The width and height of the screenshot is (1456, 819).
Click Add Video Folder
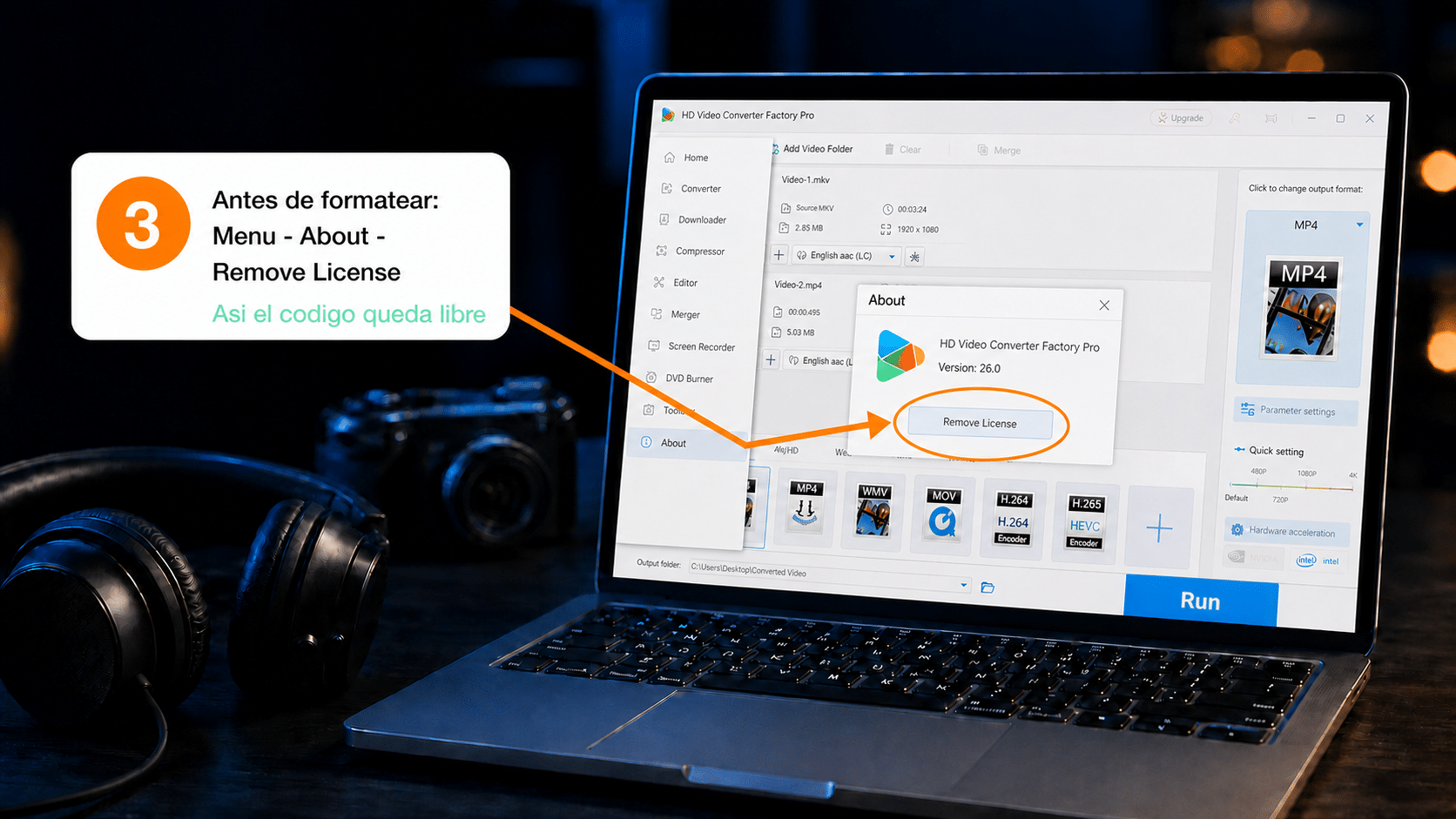(812, 149)
